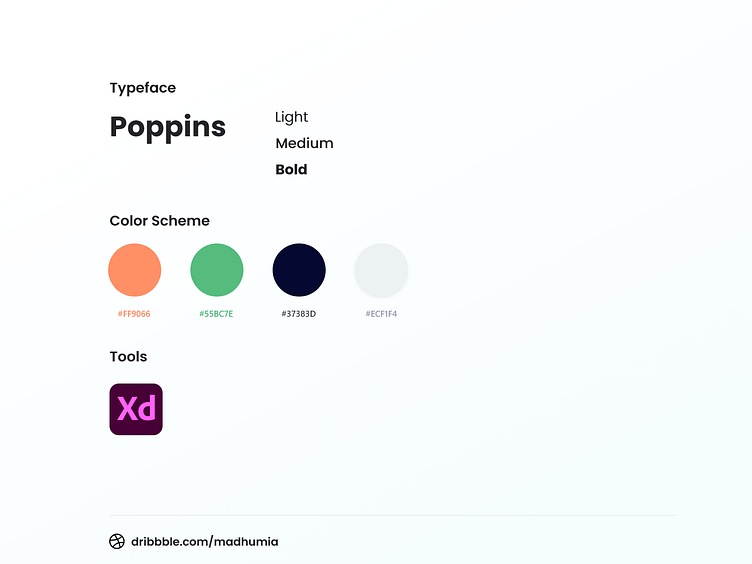Click the Adobe XD app icon
Image resolution: width=752 pixels, height=564 pixels.
tap(136, 409)
